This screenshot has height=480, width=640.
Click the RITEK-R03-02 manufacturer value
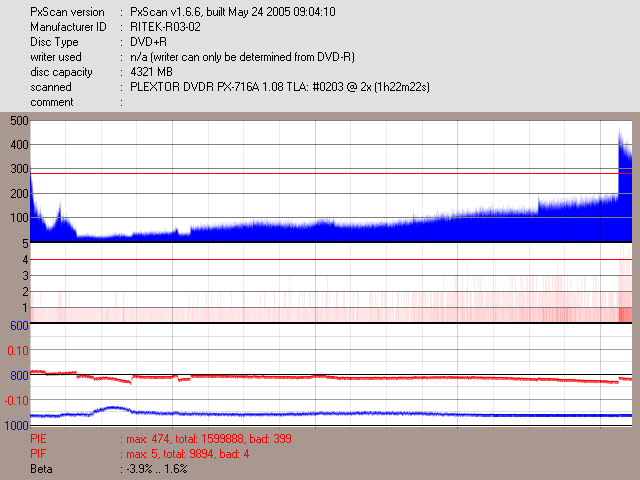[165, 27]
